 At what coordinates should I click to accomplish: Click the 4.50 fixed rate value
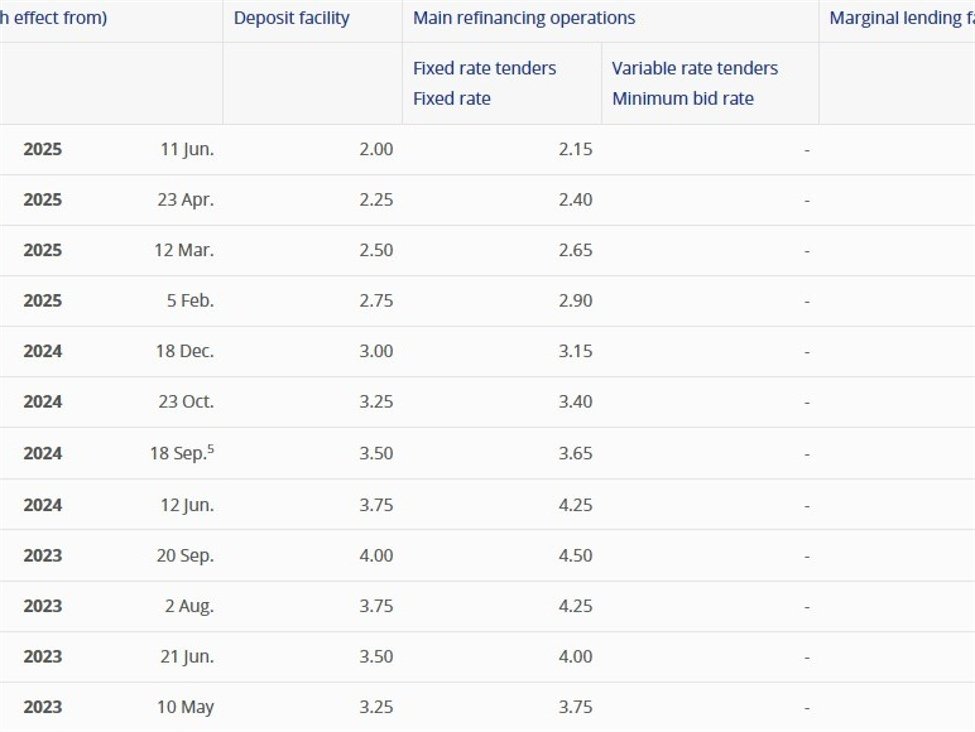pos(575,555)
